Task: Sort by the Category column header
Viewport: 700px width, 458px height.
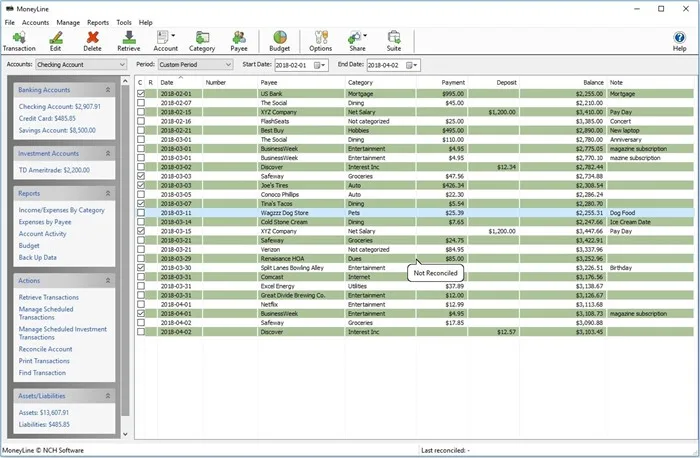Action: tap(380, 83)
